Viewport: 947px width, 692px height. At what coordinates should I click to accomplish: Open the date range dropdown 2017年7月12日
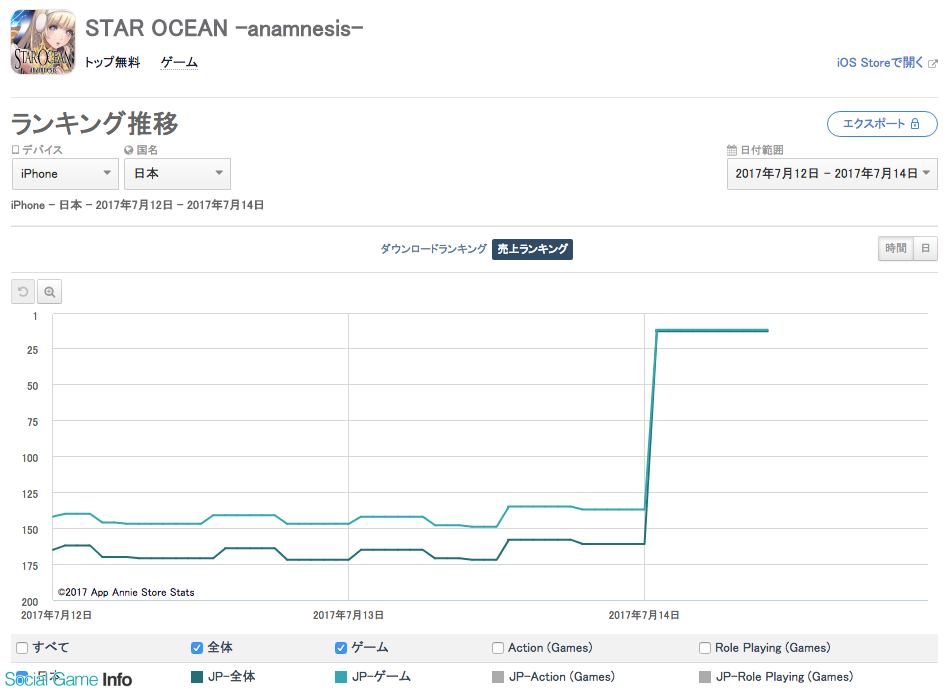832,174
